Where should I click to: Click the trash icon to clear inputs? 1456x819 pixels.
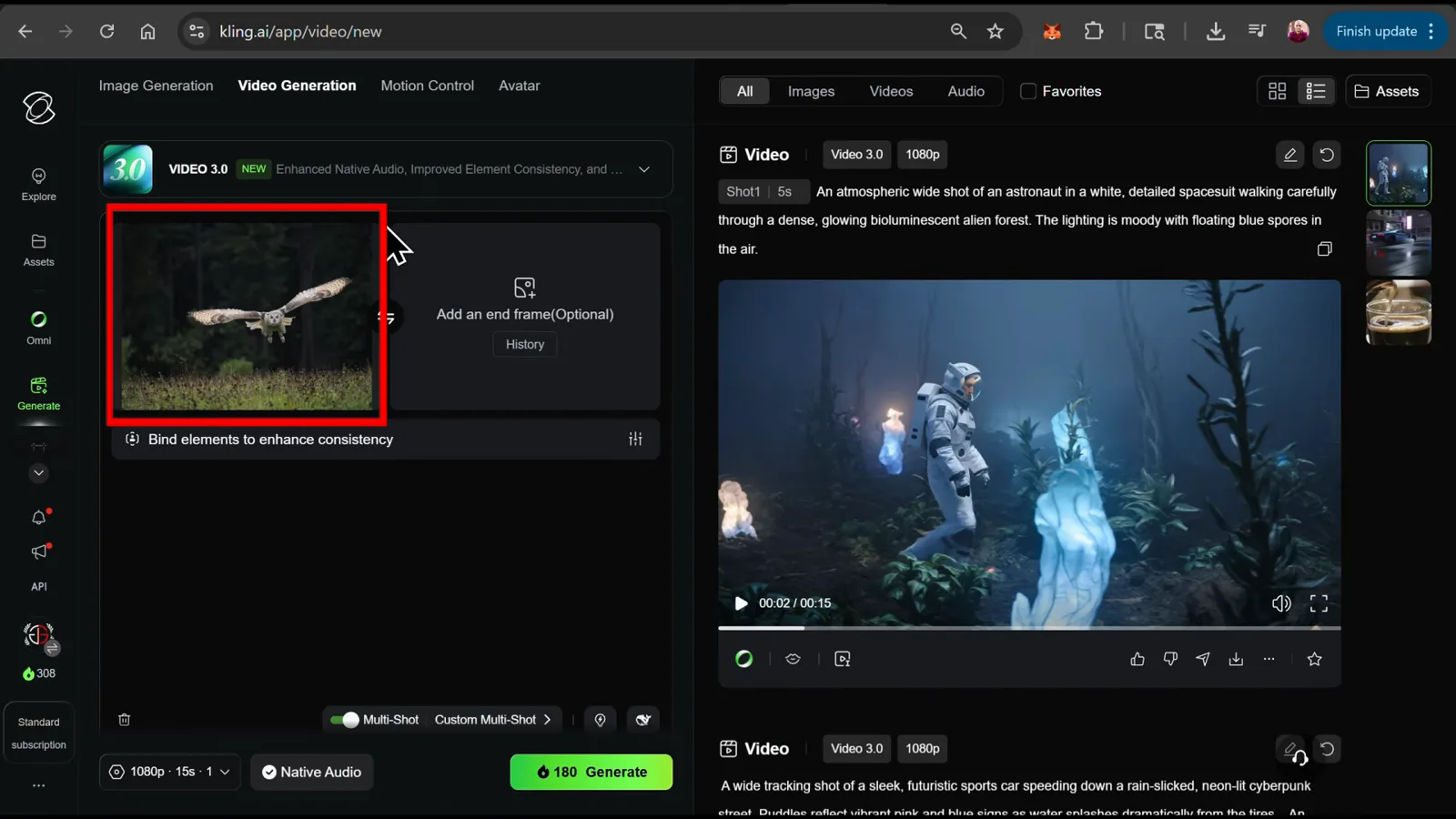(x=125, y=719)
